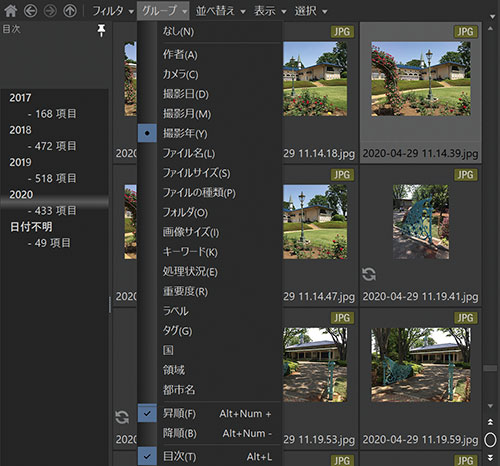Click the Back arrow navigation icon

click(30, 11)
